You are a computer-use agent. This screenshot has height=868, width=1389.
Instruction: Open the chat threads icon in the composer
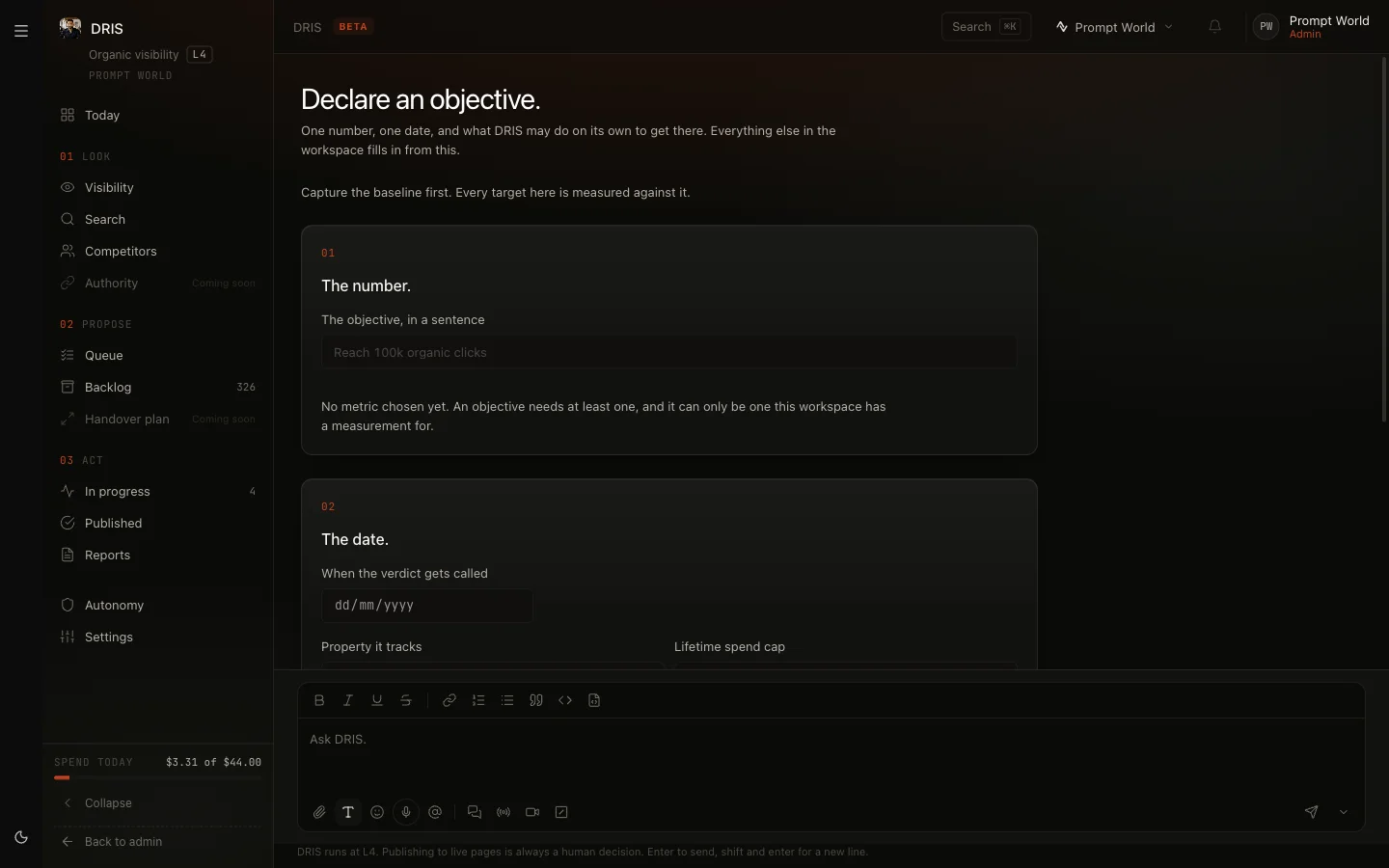(x=475, y=812)
